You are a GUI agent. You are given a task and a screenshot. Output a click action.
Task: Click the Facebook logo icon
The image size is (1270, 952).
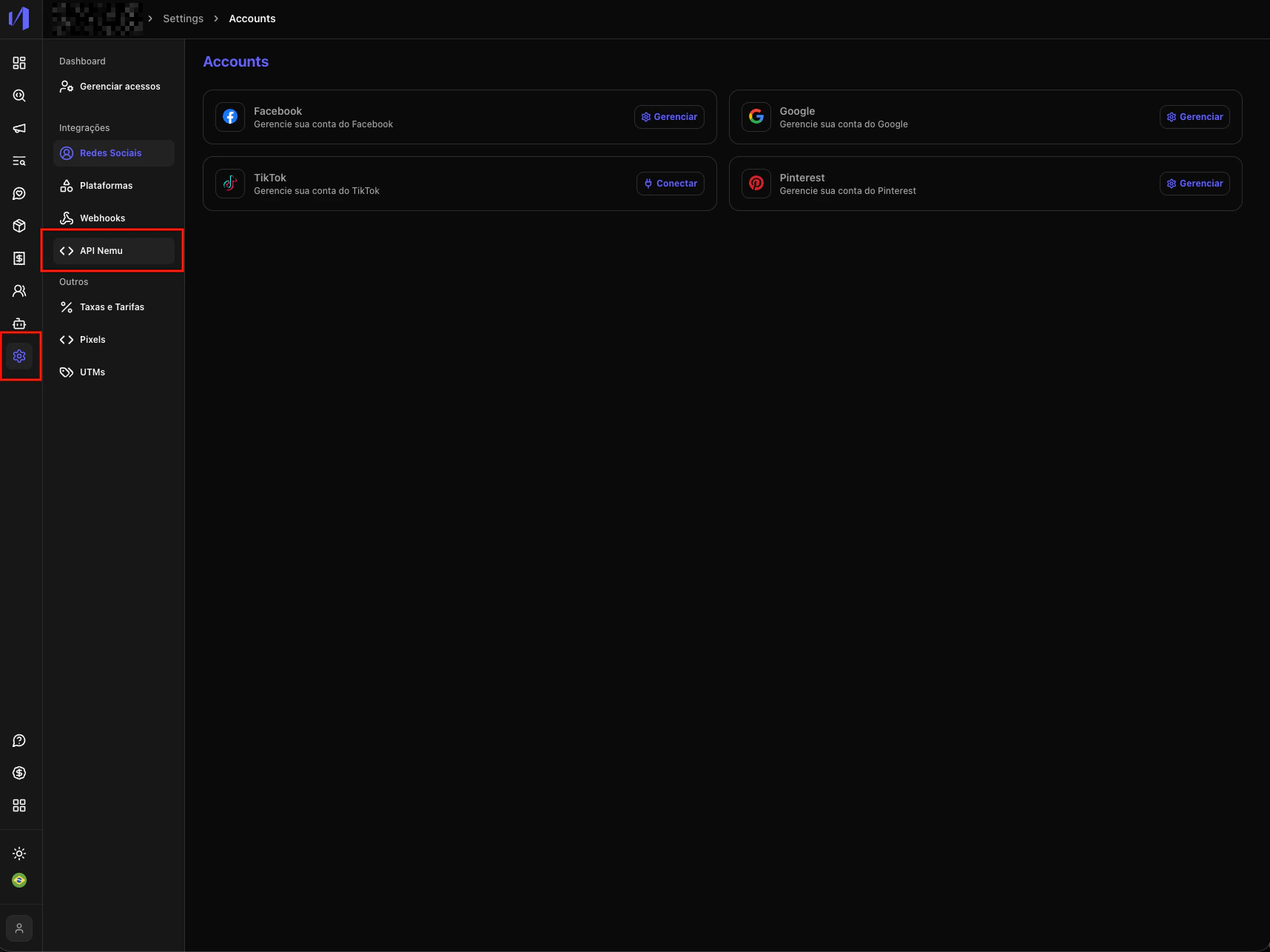pyautogui.click(x=230, y=117)
